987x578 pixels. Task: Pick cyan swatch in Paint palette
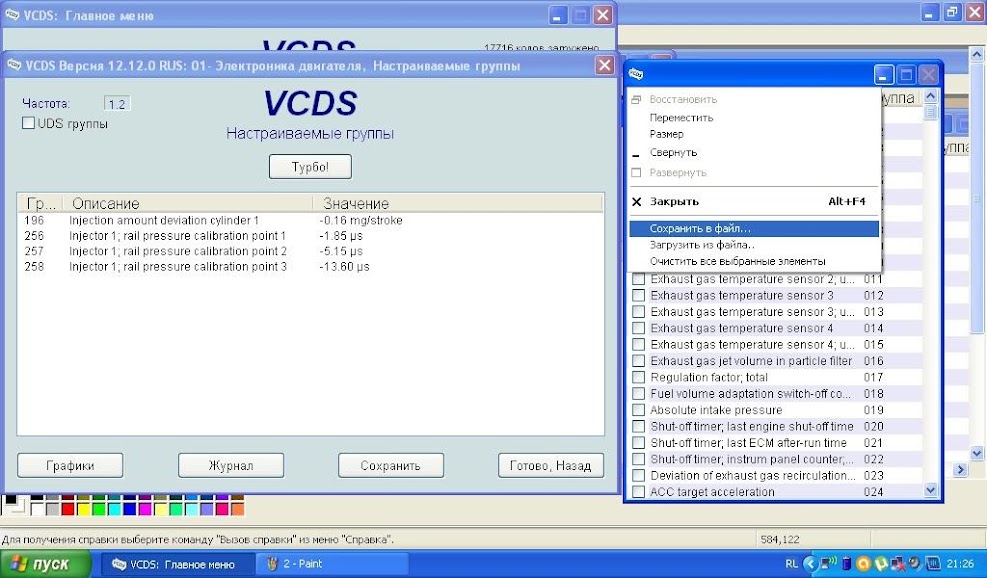click(x=115, y=509)
